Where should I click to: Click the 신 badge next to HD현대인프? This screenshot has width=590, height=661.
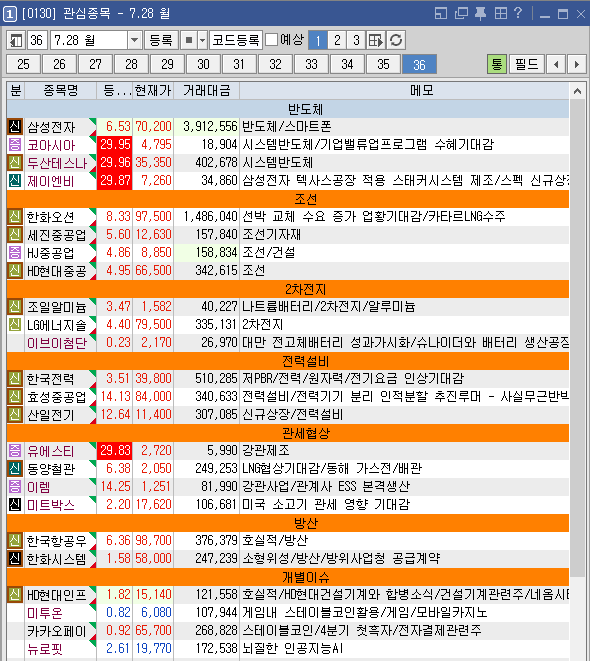pos(15,594)
